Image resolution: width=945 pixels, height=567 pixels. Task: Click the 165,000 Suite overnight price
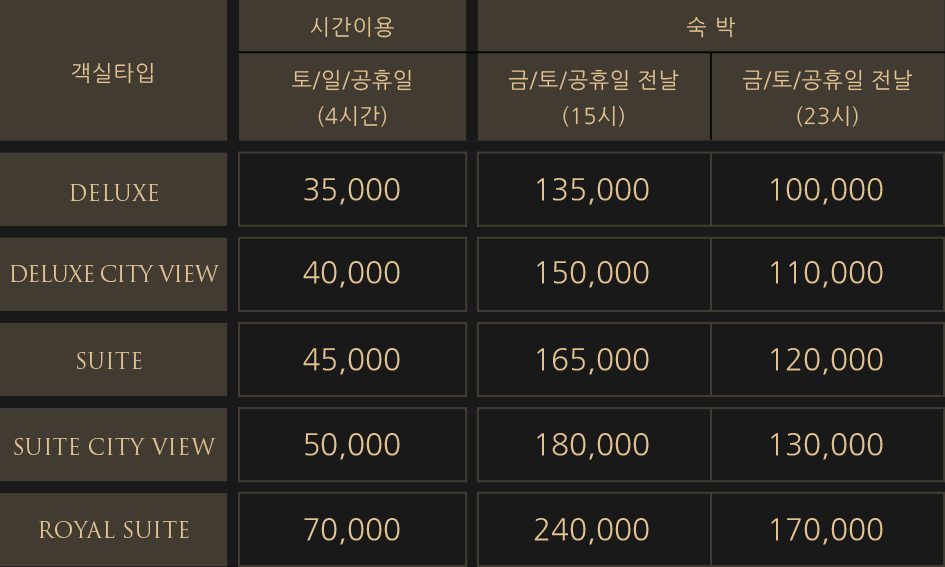click(594, 360)
